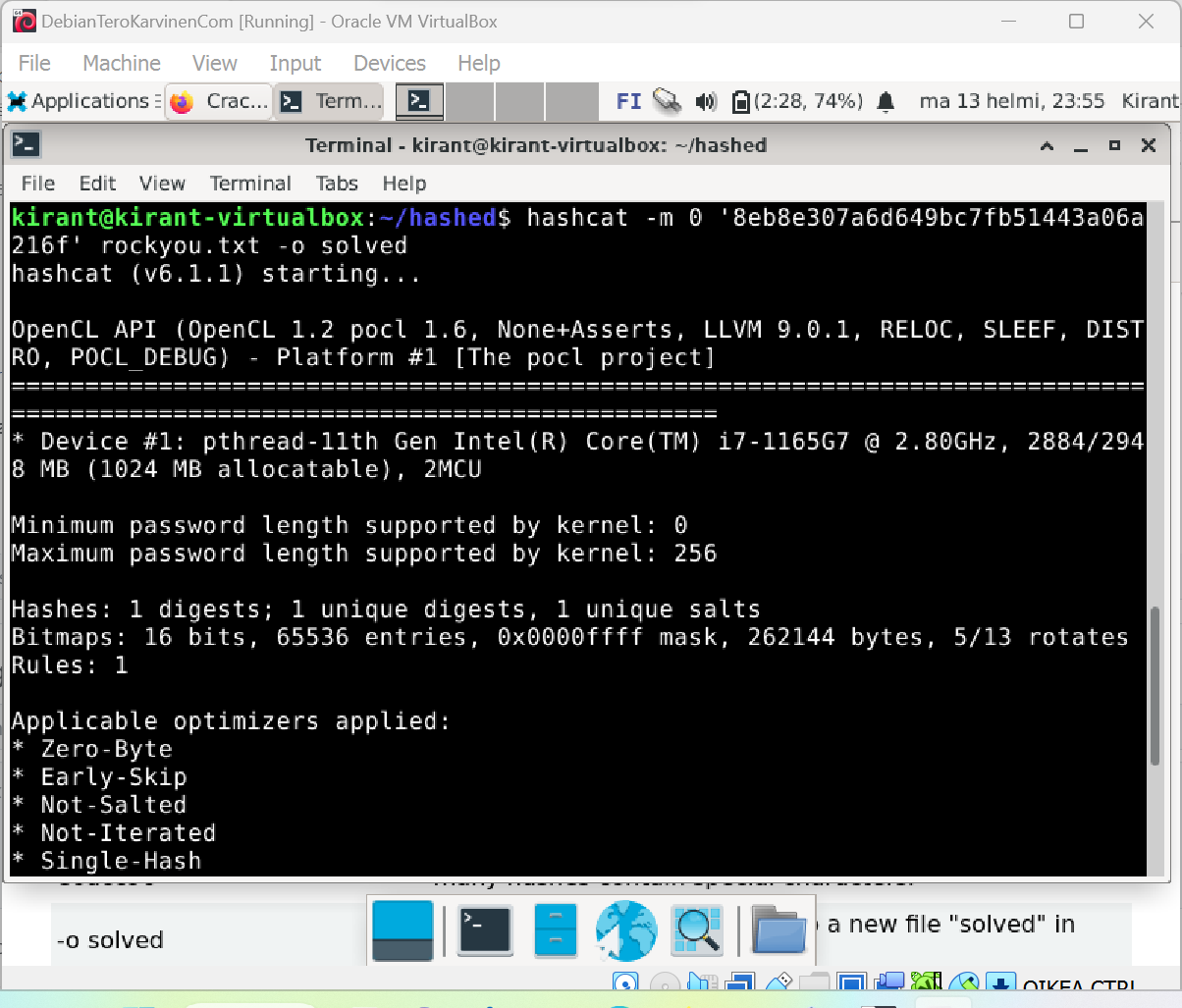This screenshot has height=1008, width=1182.
Task: Open the Terminal menu inside the Terminal window
Action: click(250, 184)
